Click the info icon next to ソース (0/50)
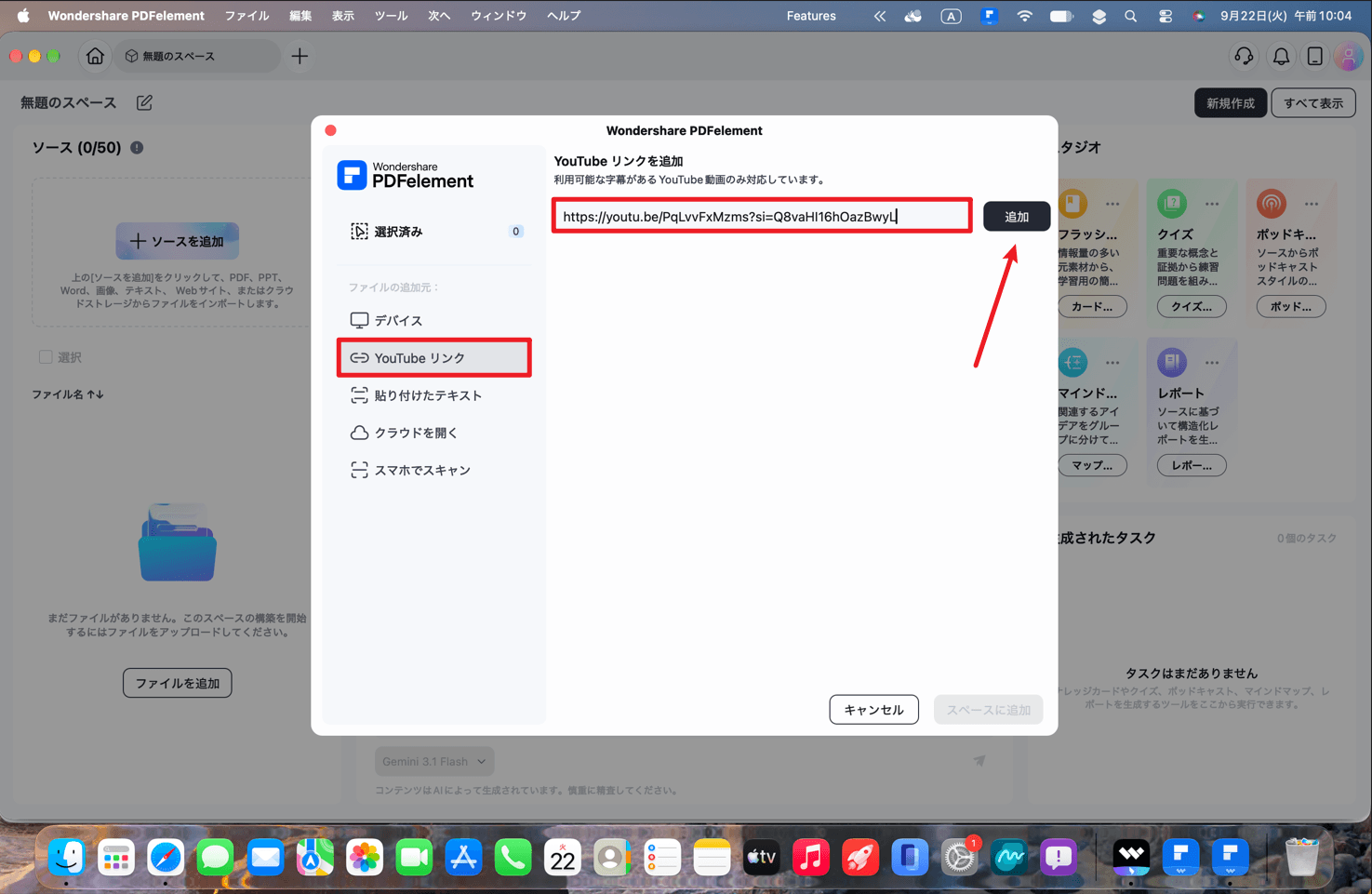The height and width of the screenshot is (894, 1372). click(137, 147)
